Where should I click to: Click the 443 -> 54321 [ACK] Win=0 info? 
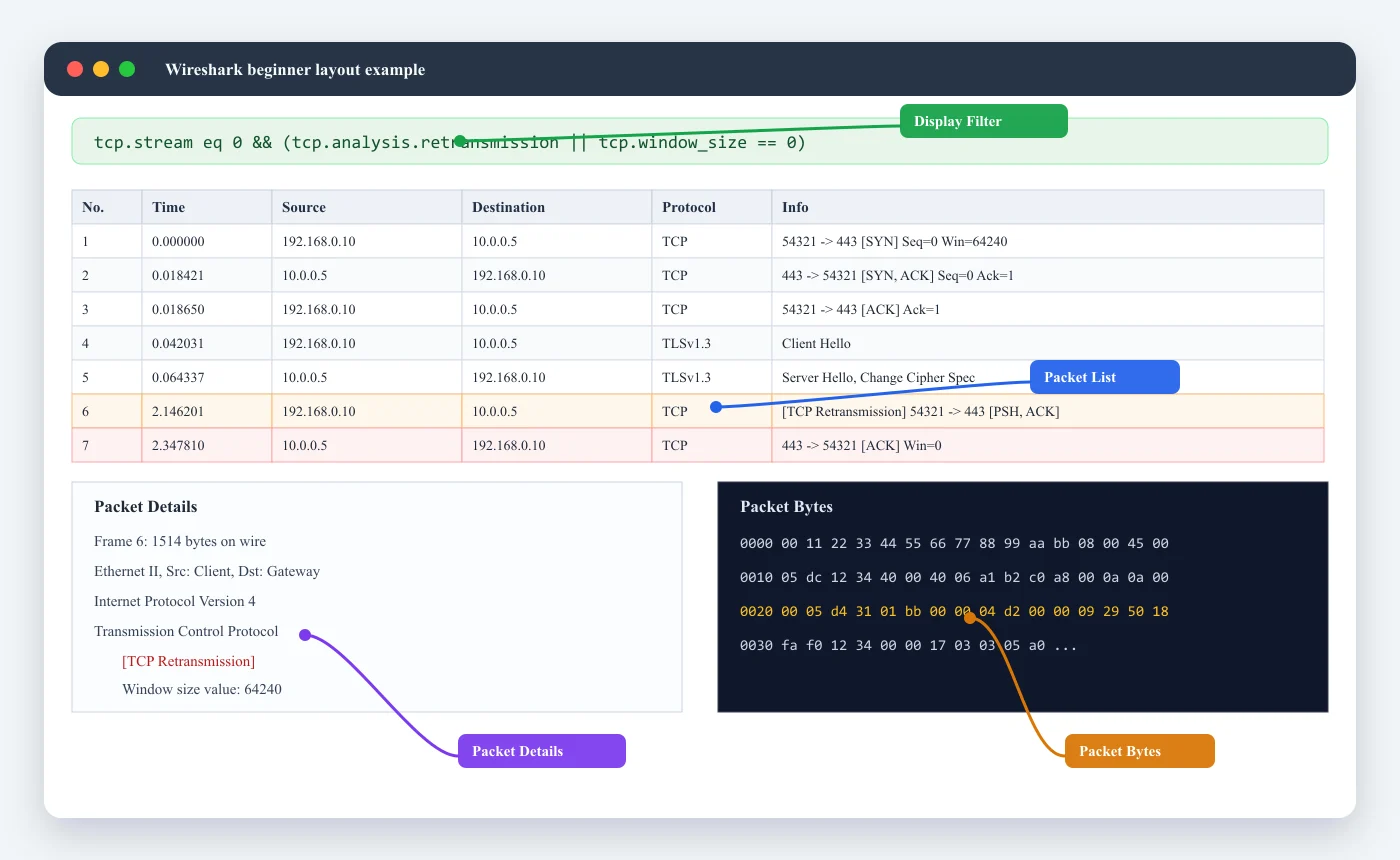(x=862, y=445)
